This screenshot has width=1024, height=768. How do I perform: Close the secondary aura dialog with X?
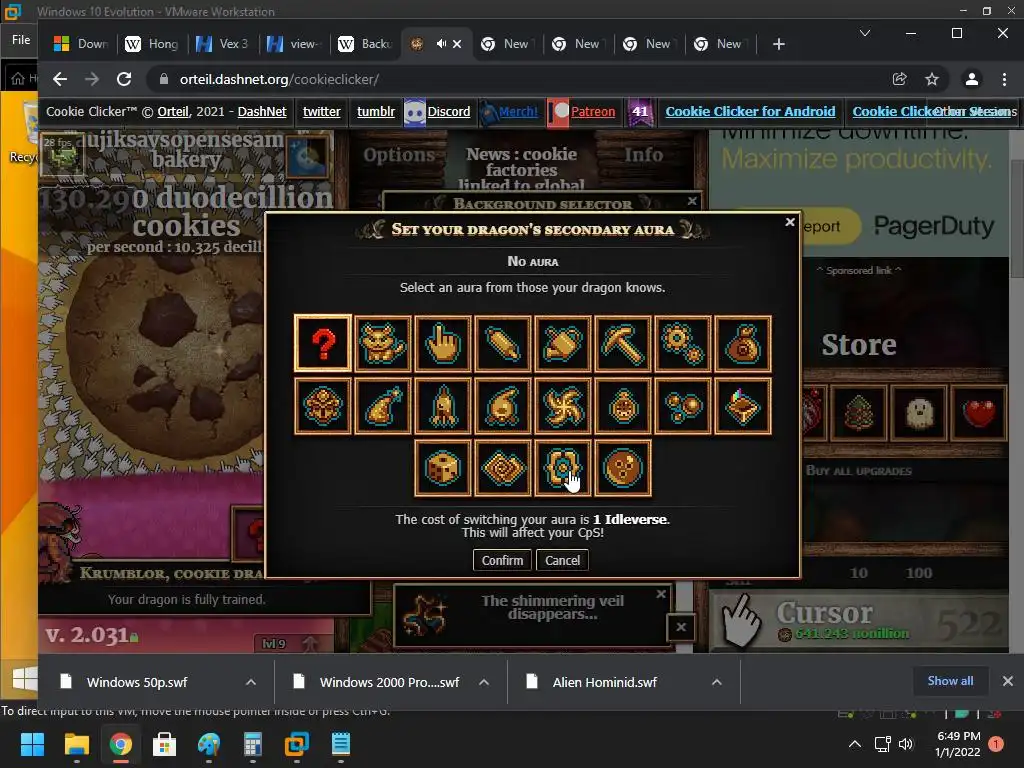pos(790,222)
